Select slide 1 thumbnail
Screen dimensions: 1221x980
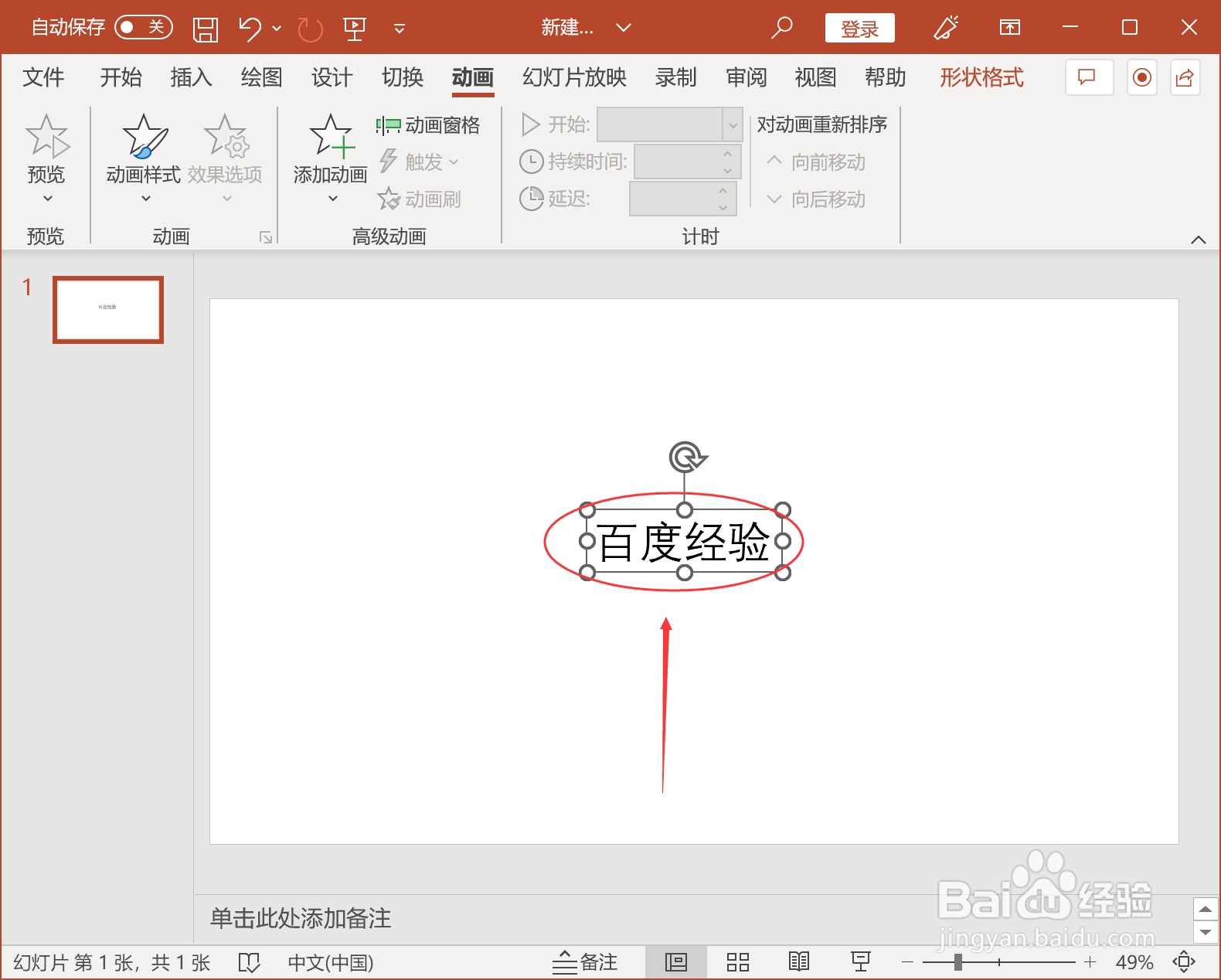108,309
